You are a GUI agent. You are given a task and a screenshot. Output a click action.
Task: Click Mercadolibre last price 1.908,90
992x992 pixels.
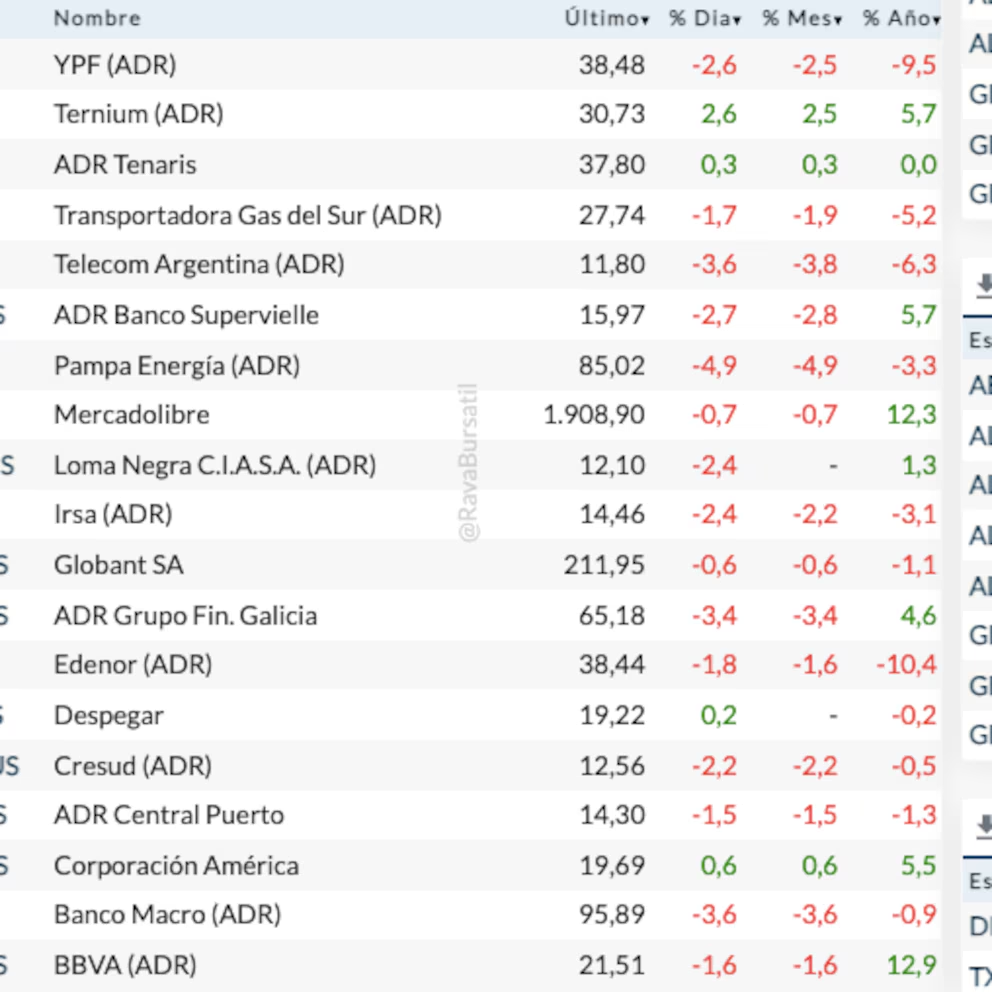click(594, 415)
